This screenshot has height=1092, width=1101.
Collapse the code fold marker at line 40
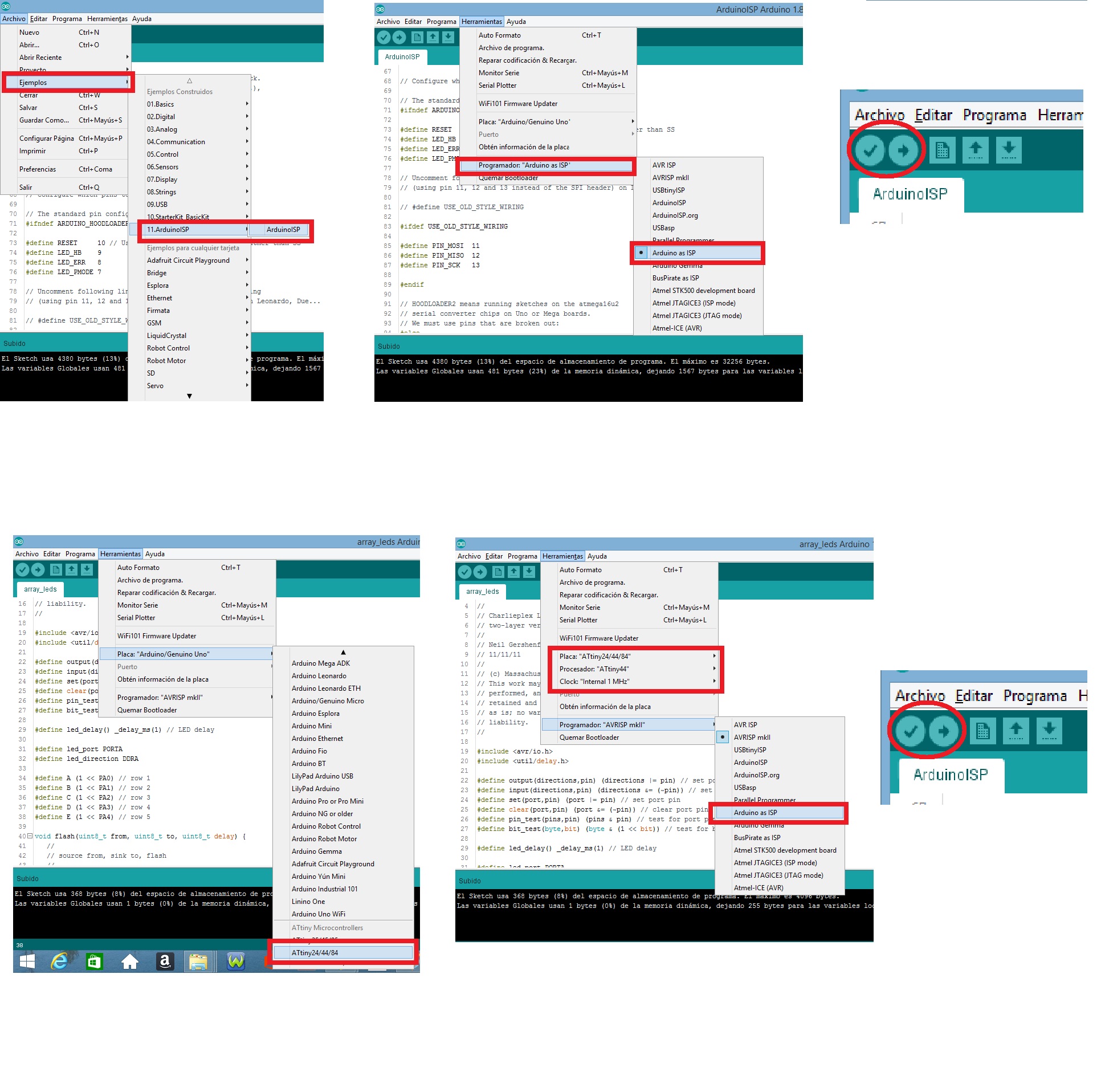(30, 836)
